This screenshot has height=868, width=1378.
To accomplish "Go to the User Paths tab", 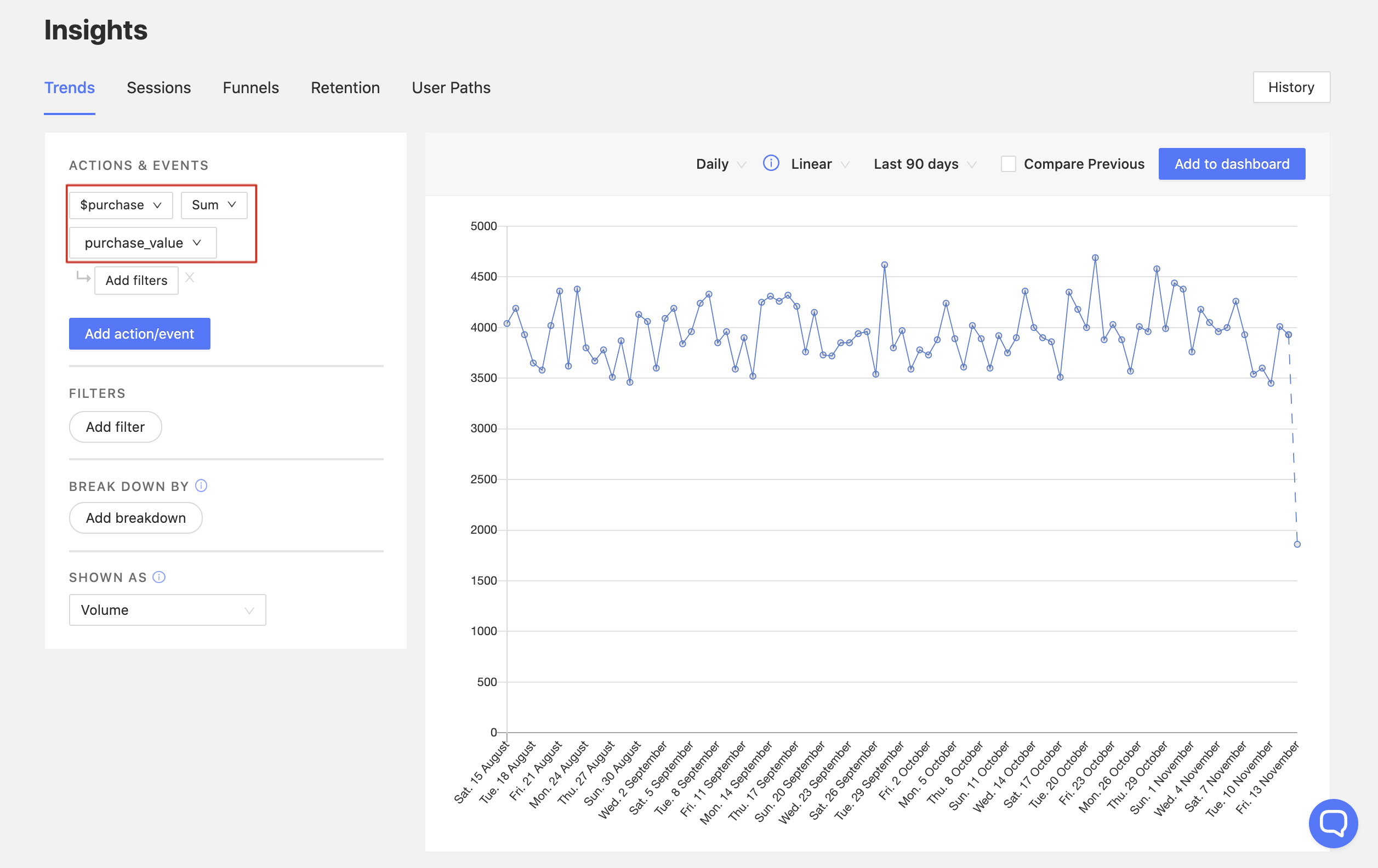I will click(x=451, y=88).
